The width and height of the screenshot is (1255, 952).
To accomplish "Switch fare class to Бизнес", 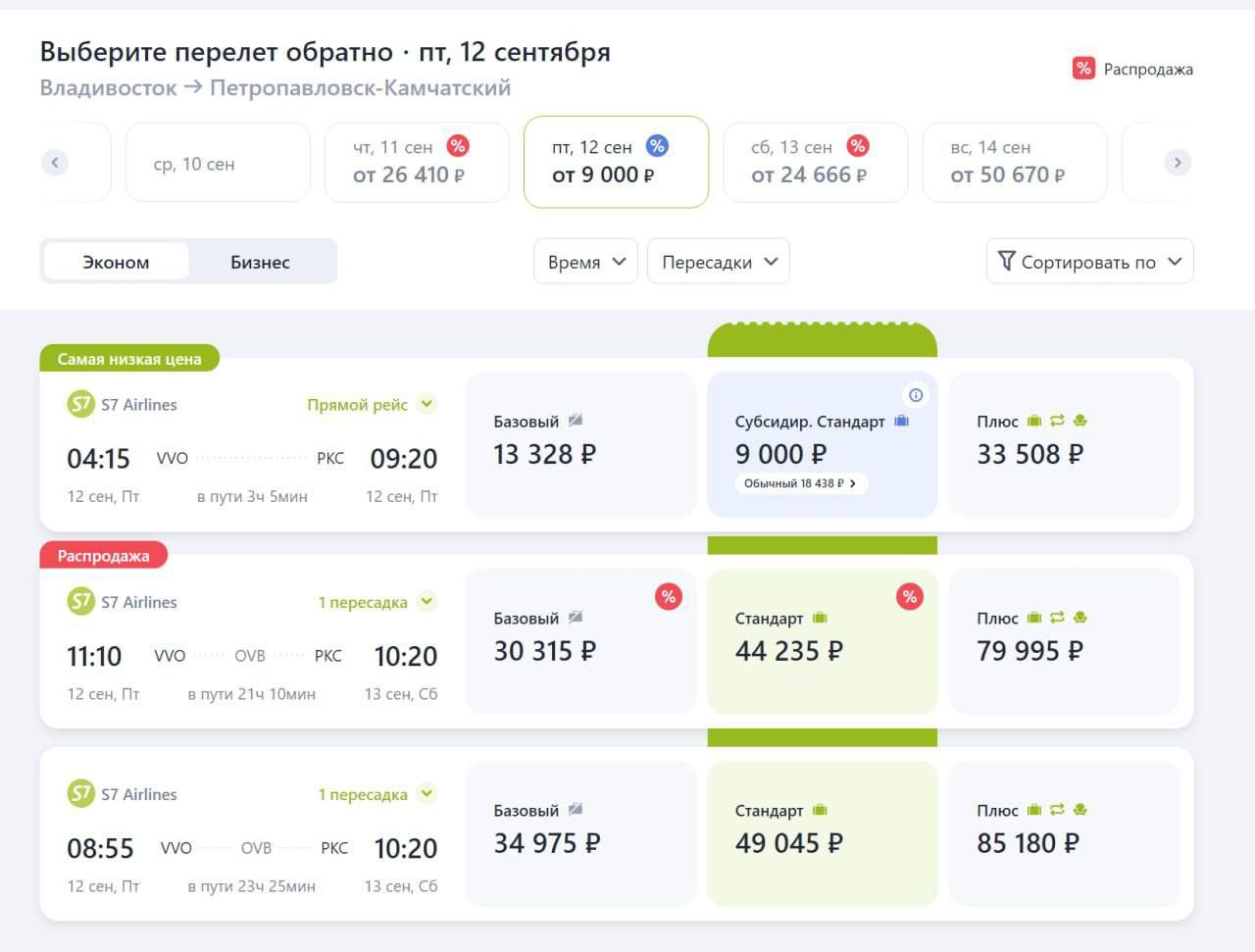I will pos(260,262).
